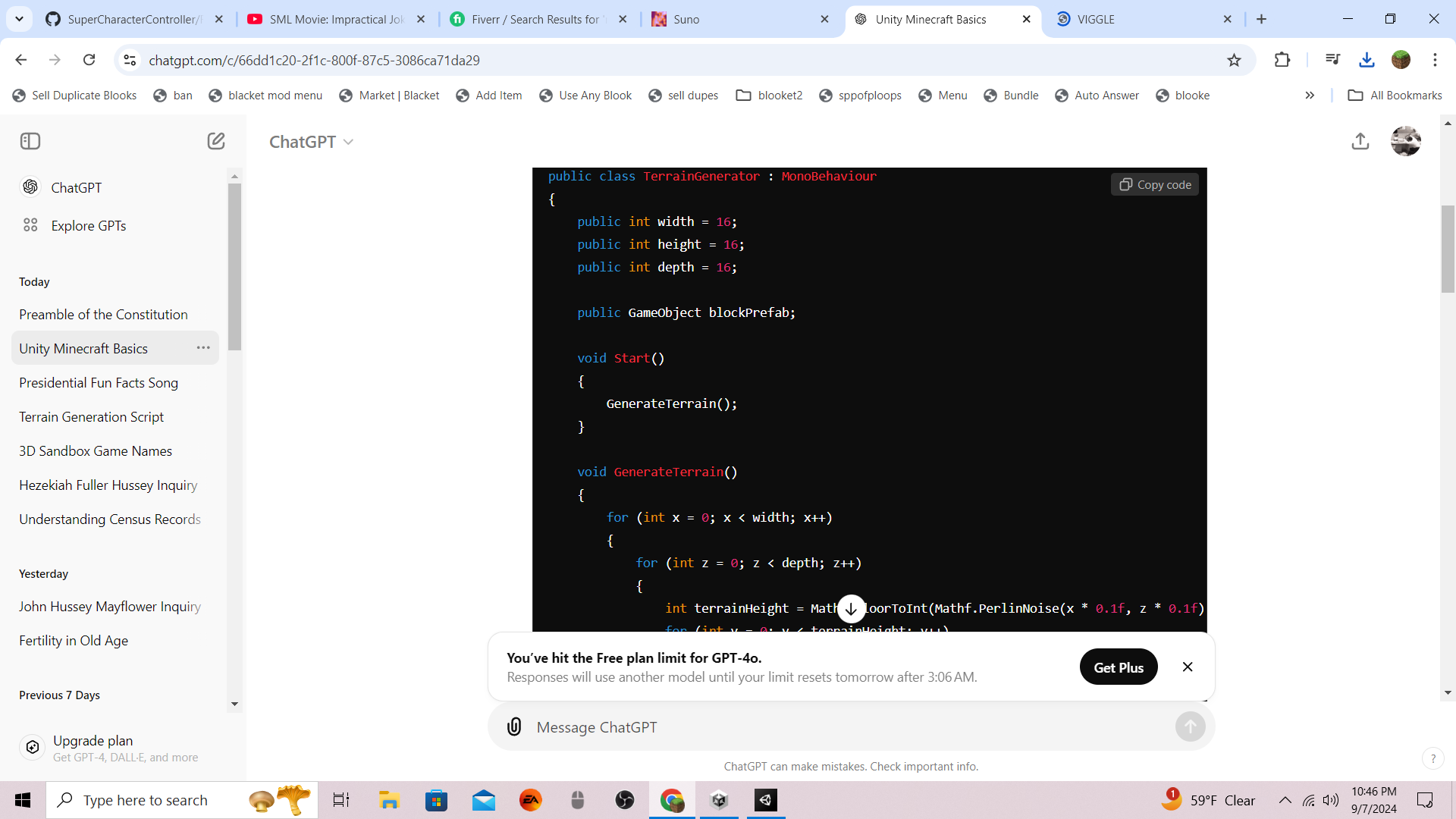The width and height of the screenshot is (1456, 819).
Task: Open options for Unity Minecraft Basics chat
Action: point(203,348)
